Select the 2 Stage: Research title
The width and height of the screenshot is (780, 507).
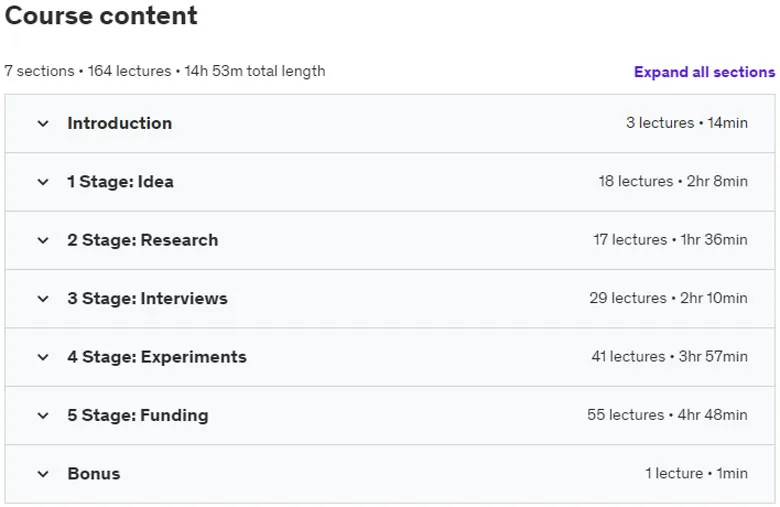click(143, 240)
